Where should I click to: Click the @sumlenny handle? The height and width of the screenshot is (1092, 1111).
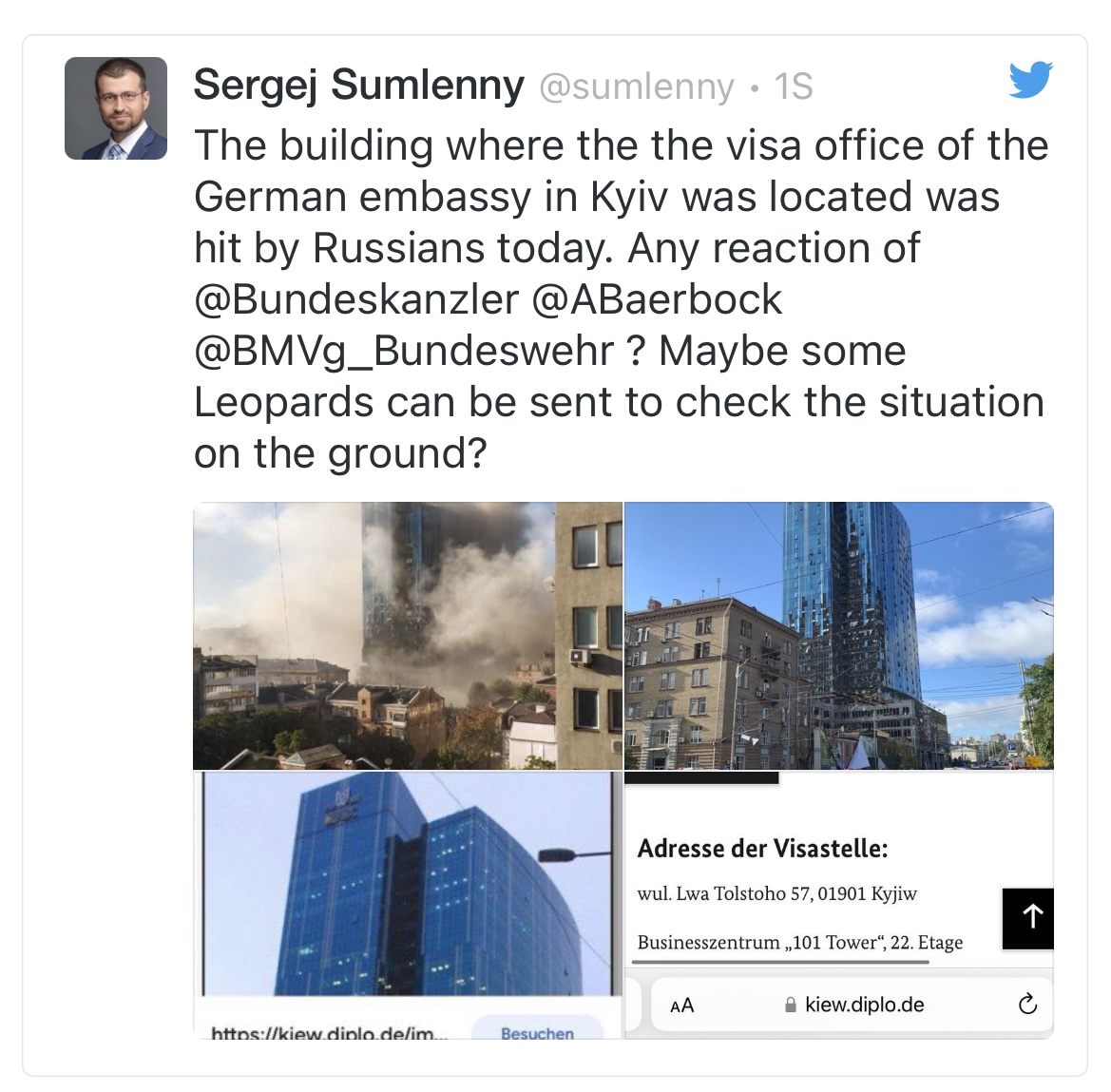pos(637,87)
